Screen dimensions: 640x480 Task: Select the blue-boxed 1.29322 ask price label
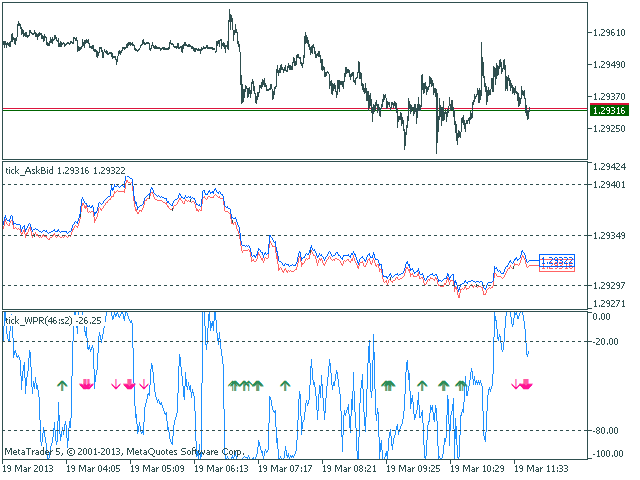557,259
